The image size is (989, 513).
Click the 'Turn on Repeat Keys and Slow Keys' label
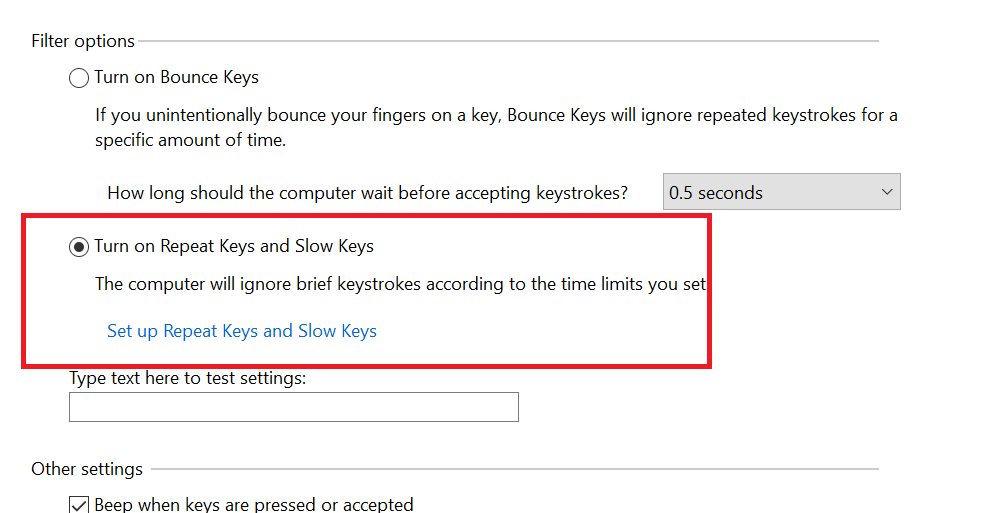[x=234, y=246]
